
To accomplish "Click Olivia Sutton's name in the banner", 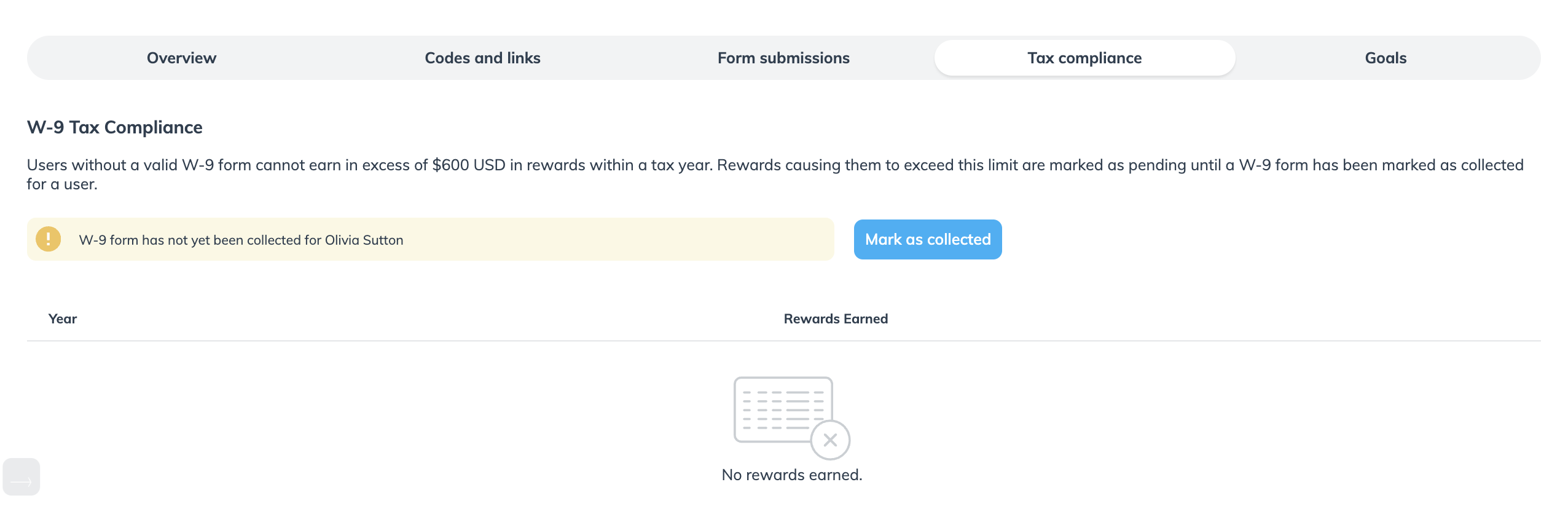I will (x=364, y=240).
